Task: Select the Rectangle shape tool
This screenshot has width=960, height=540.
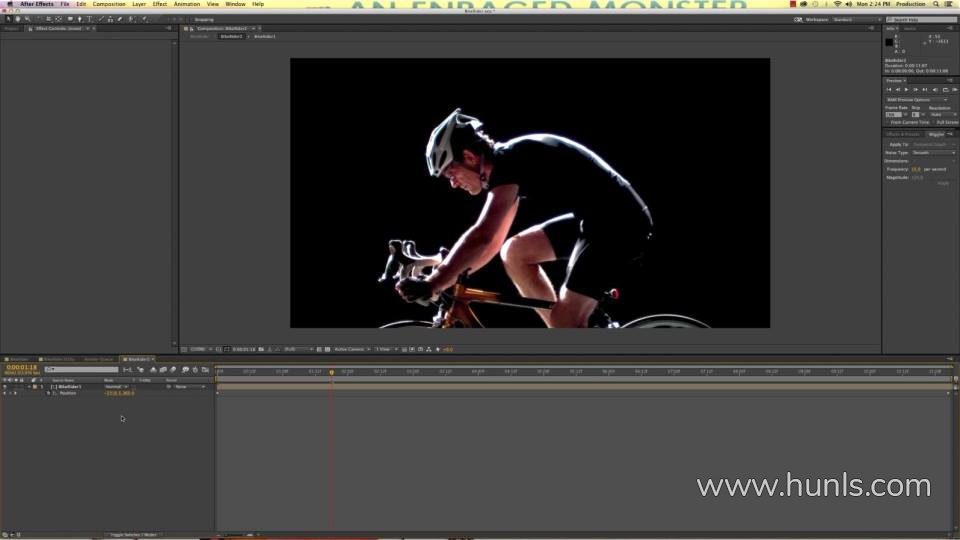Action: (x=70, y=19)
